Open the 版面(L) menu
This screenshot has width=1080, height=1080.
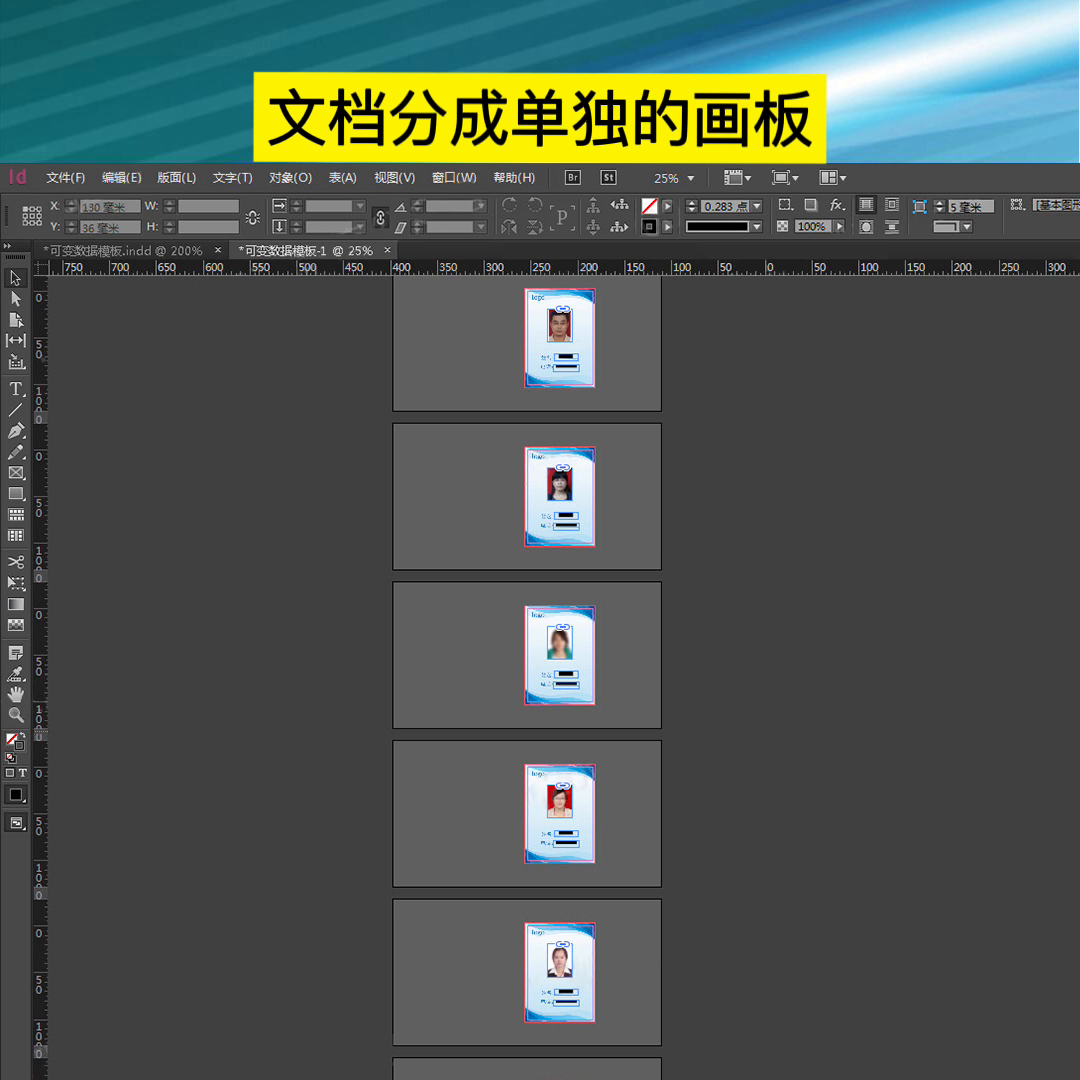point(176,178)
